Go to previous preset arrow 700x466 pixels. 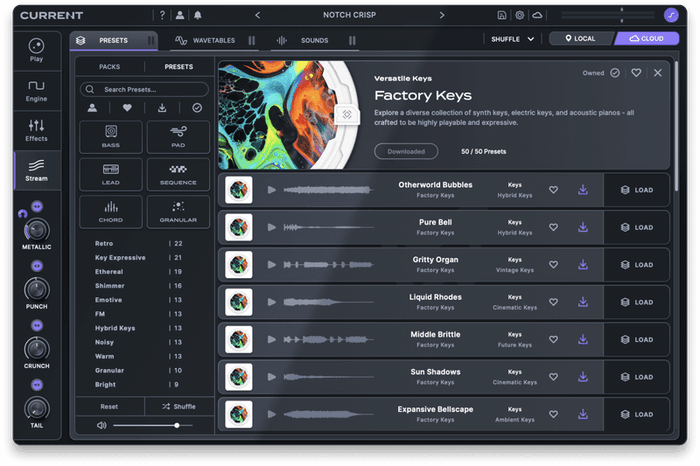click(258, 15)
